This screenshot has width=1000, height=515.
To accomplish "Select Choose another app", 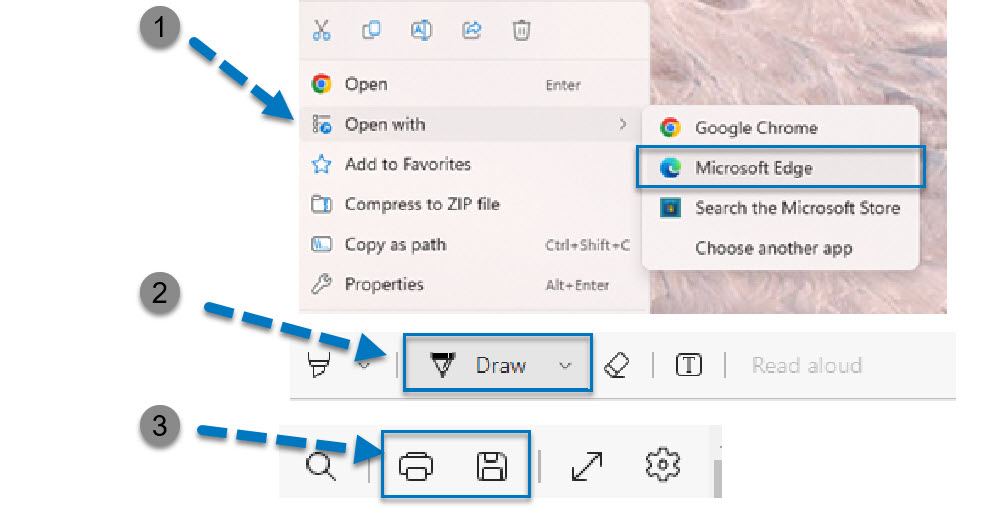I will [x=781, y=248].
